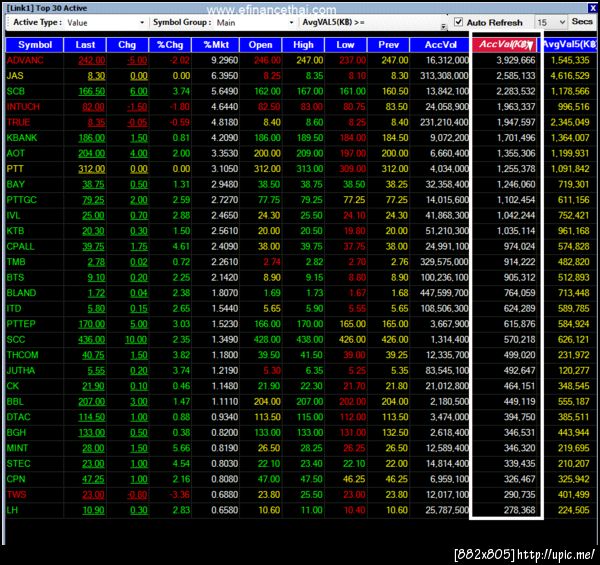Viewport: 600px width, 565px height.
Task: Select the MINT symbol
Action: tap(17, 448)
